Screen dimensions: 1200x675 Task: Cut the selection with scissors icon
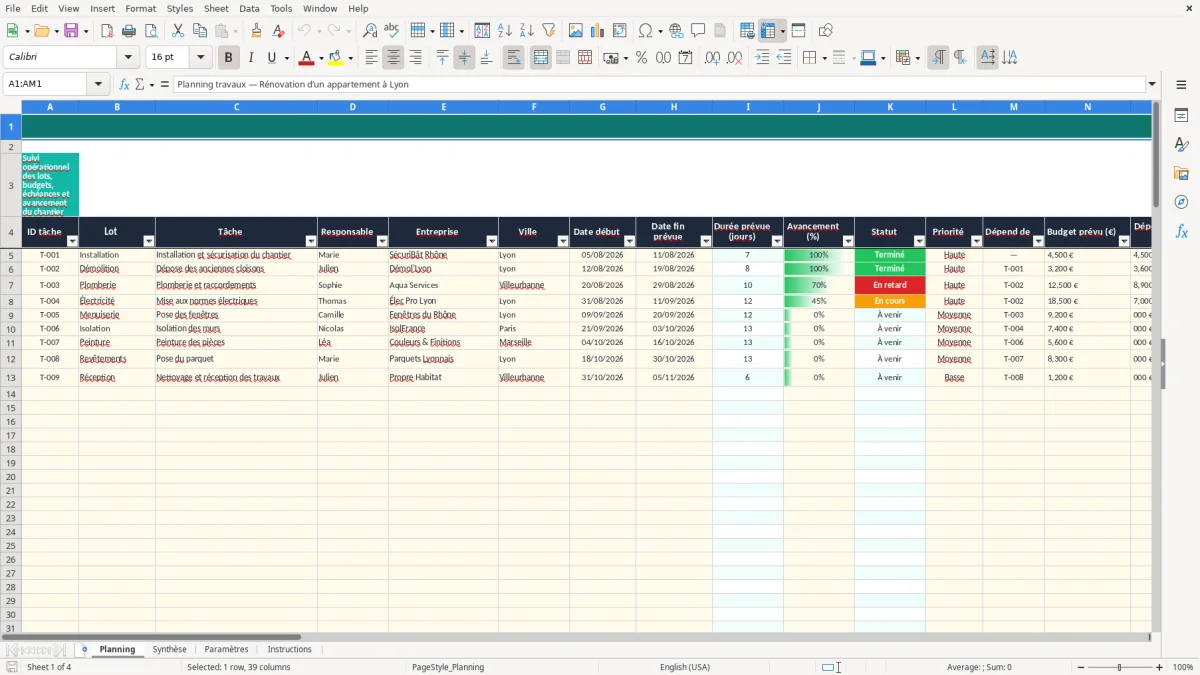[177, 31]
